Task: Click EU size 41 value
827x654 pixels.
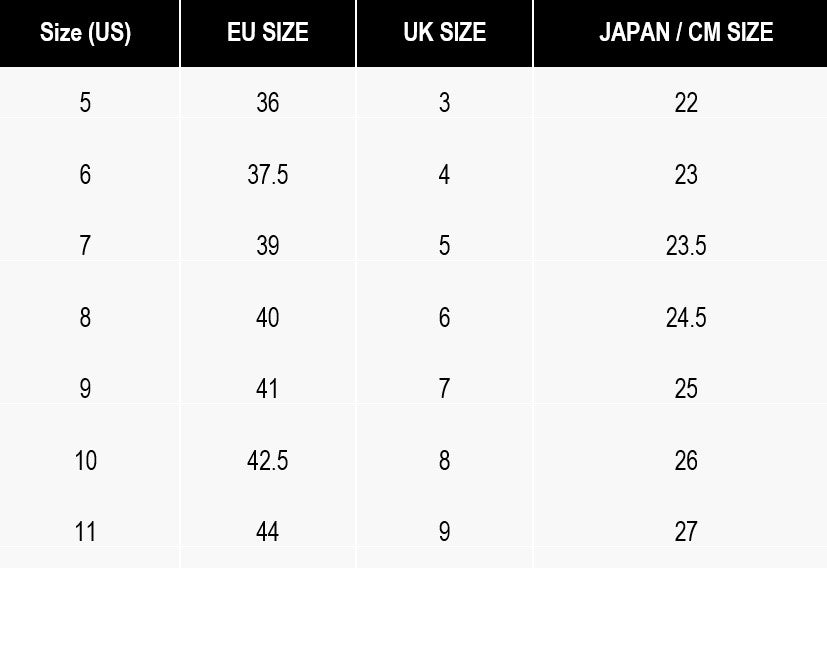Action: click(267, 389)
